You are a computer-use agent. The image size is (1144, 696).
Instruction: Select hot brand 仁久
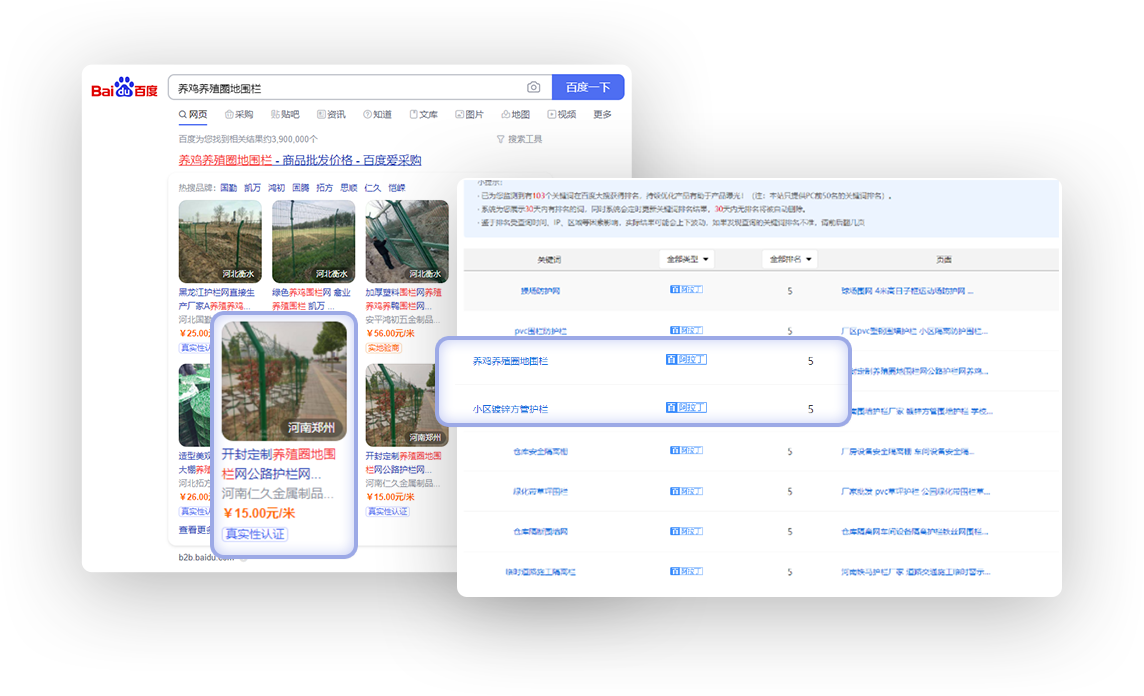(373, 187)
